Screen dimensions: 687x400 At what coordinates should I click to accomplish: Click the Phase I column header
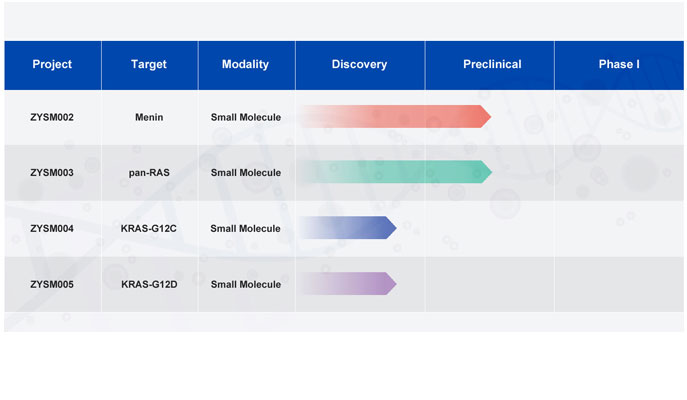(619, 65)
